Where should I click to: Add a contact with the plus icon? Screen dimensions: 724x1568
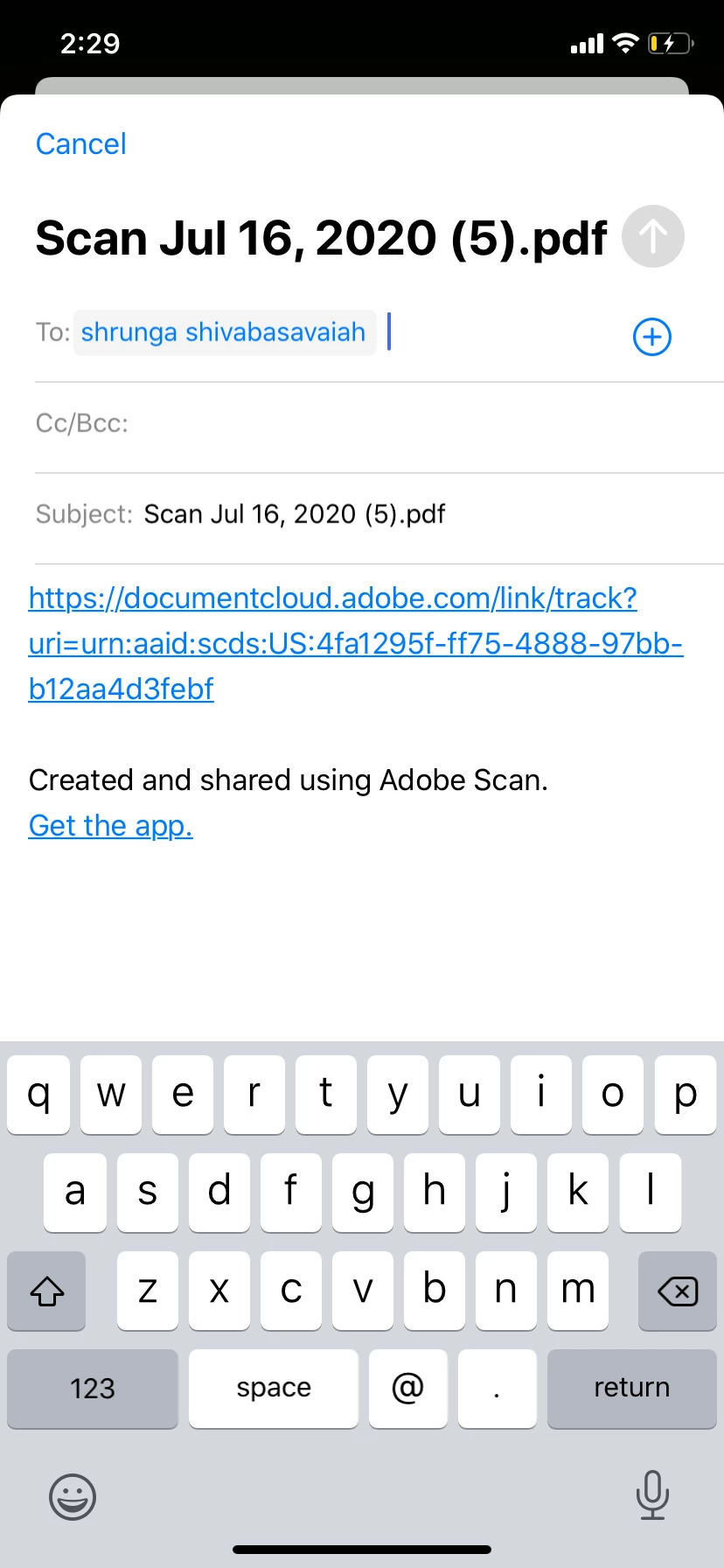(x=652, y=337)
